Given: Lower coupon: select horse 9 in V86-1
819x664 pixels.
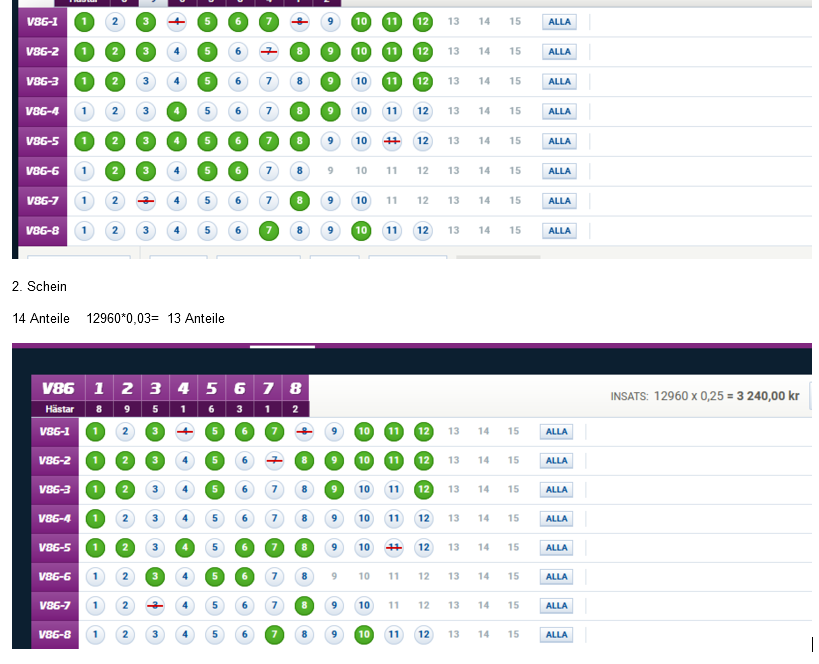Looking at the screenshot, I should point(334,432).
